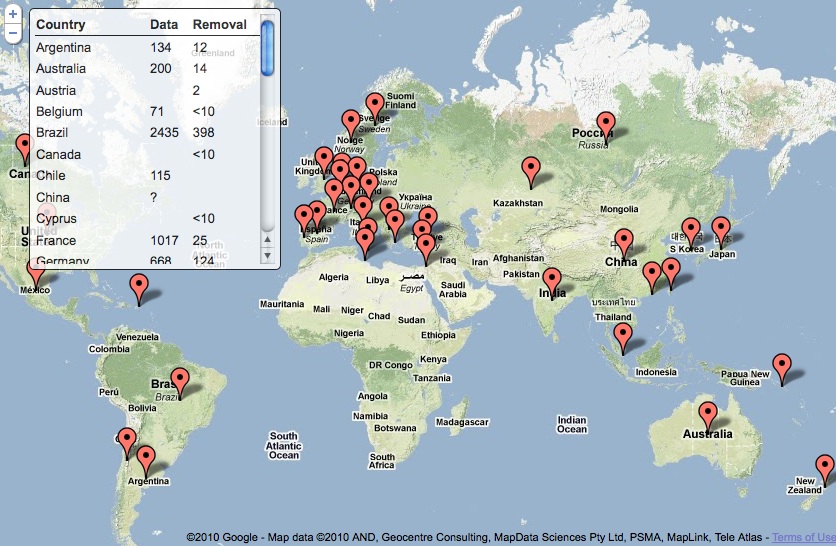The image size is (836, 546).
Task: Click the zoom out minus button
Action: pyautogui.click(x=12, y=34)
